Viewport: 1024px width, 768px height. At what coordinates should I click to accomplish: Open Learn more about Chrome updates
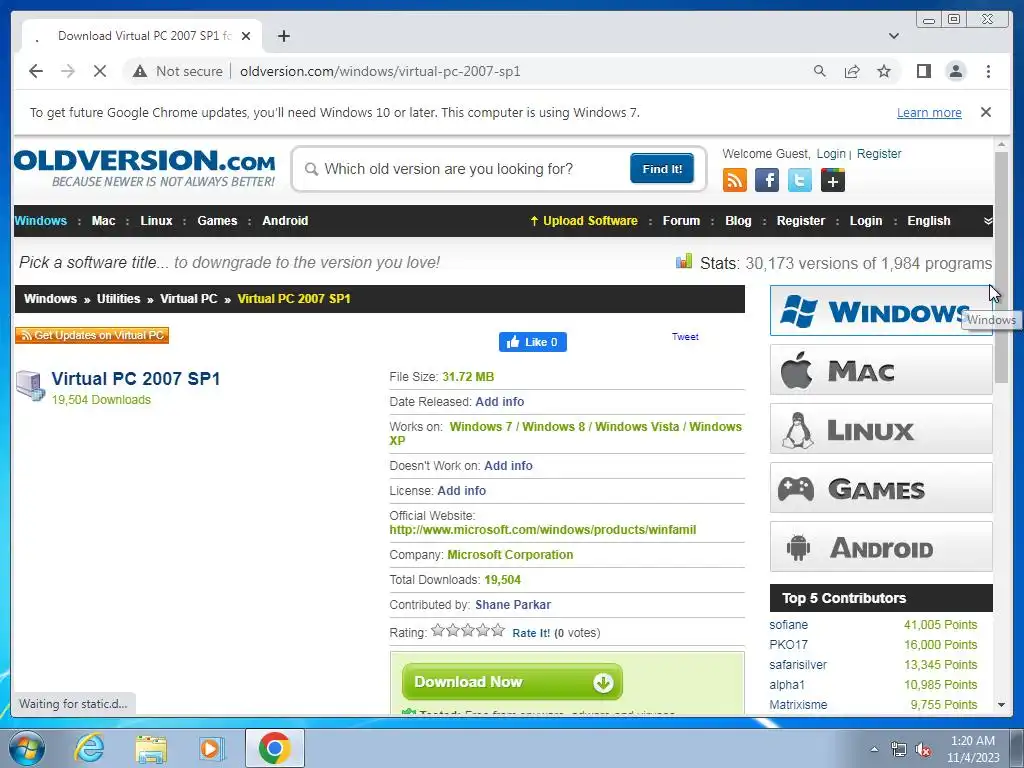coord(929,112)
